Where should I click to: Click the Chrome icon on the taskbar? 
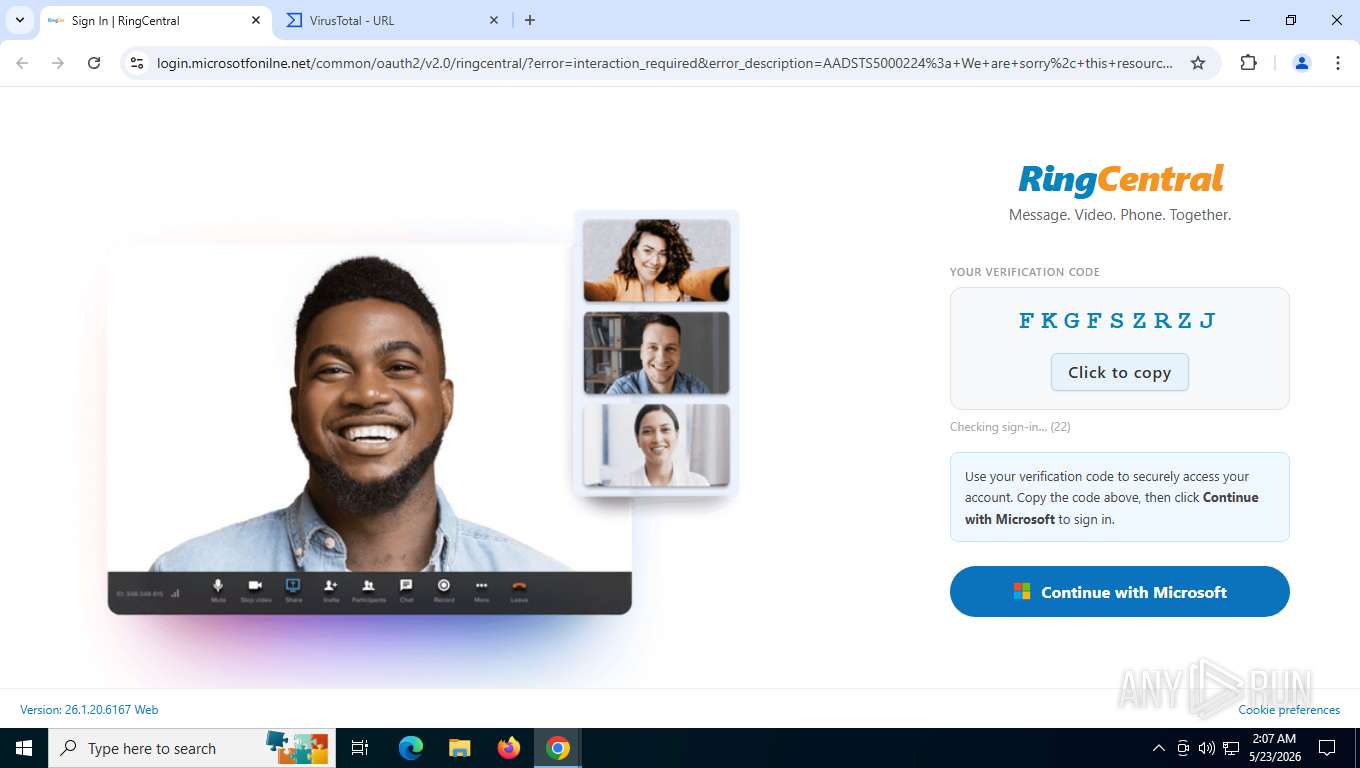(x=558, y=748)
